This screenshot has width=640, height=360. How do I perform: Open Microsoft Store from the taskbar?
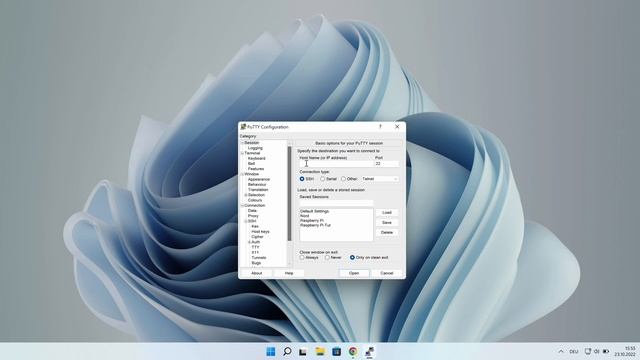click(x=336, y=351)
